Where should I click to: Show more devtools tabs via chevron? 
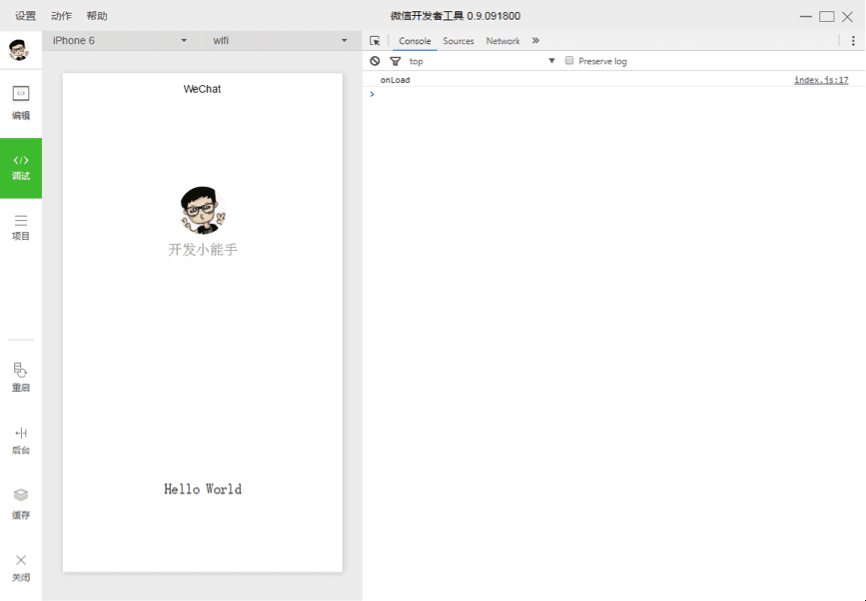[x=536, y=41]
